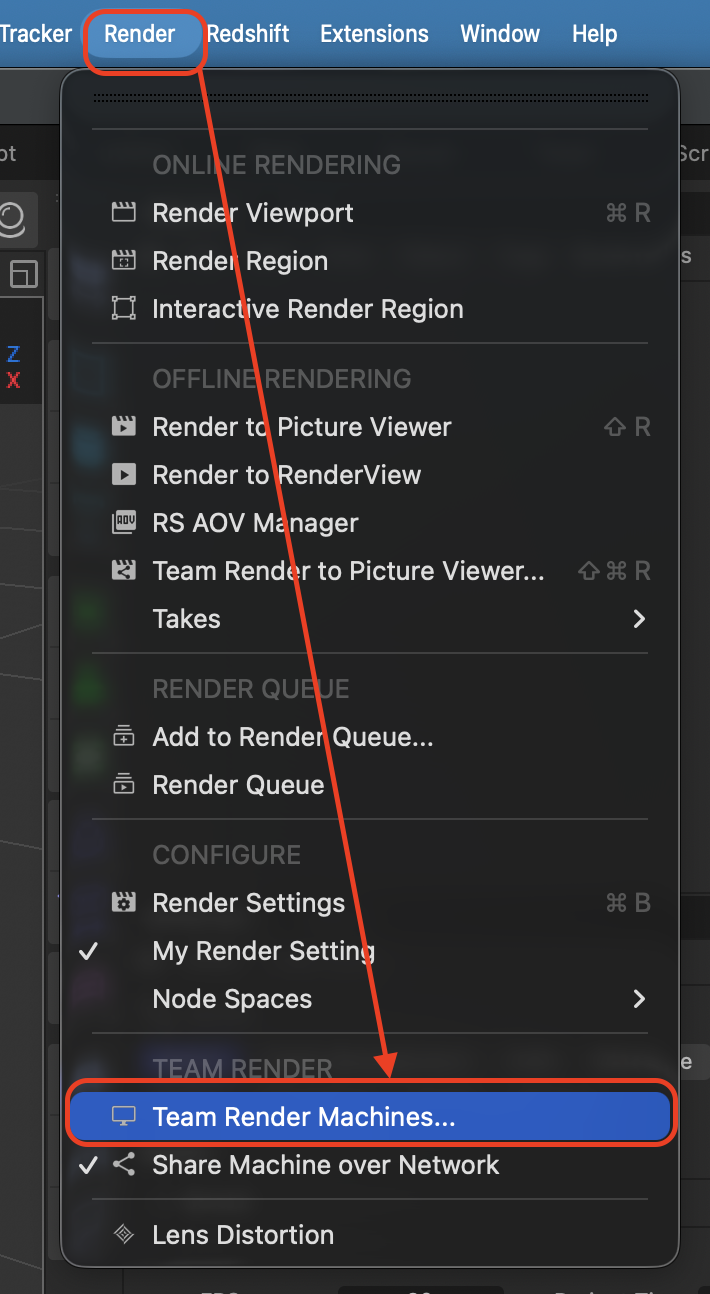
Task: Click the Lens Distortion icon
Action: pyautogui.click(x=124, y=1235)
